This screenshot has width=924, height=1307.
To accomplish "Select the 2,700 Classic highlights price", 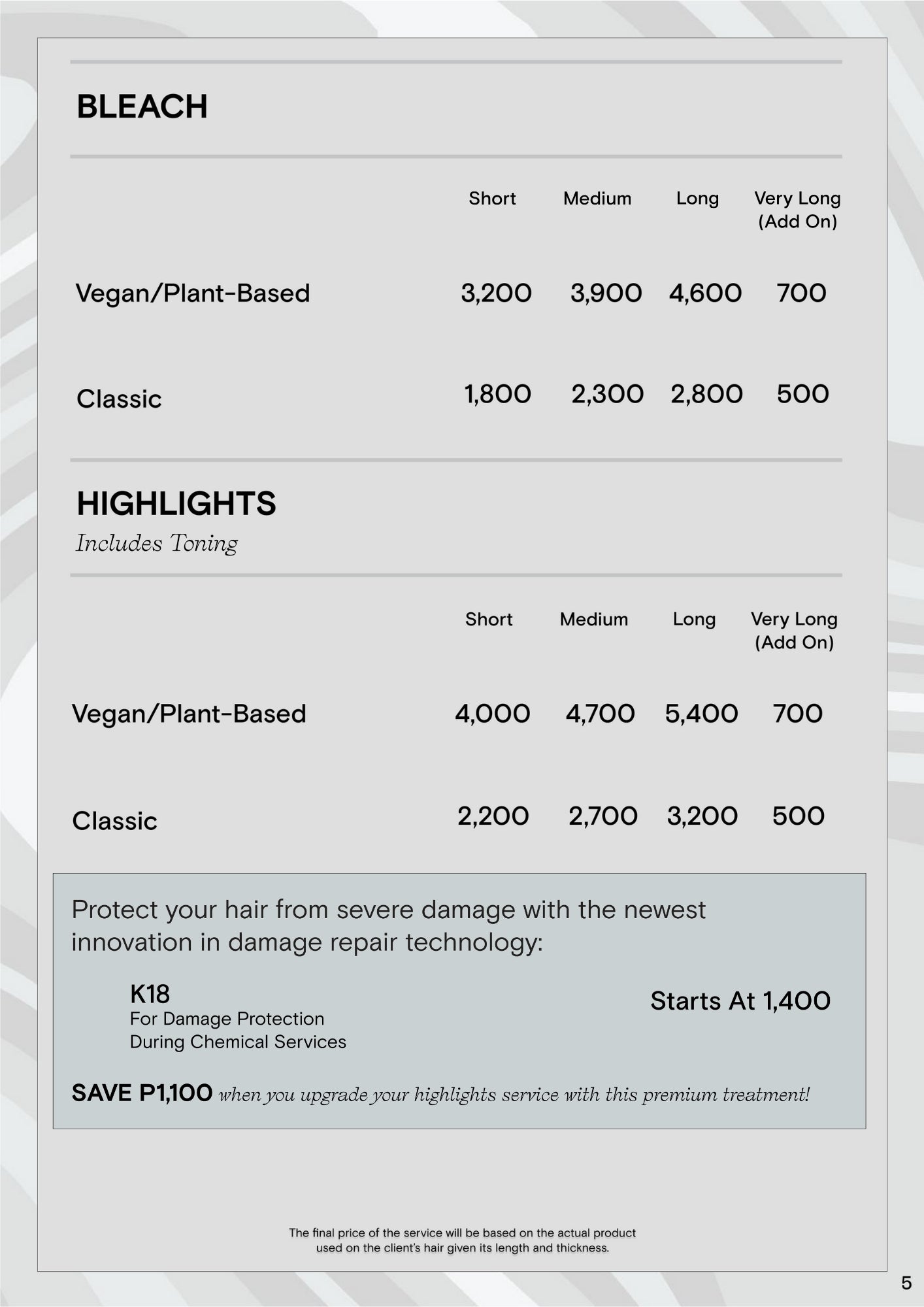I will pos(602,816).
